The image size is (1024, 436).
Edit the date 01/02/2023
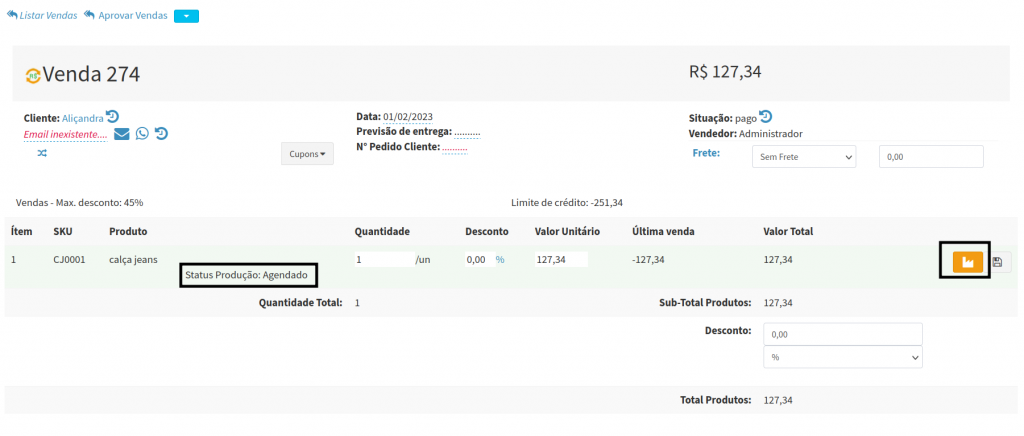click(408, 117)
